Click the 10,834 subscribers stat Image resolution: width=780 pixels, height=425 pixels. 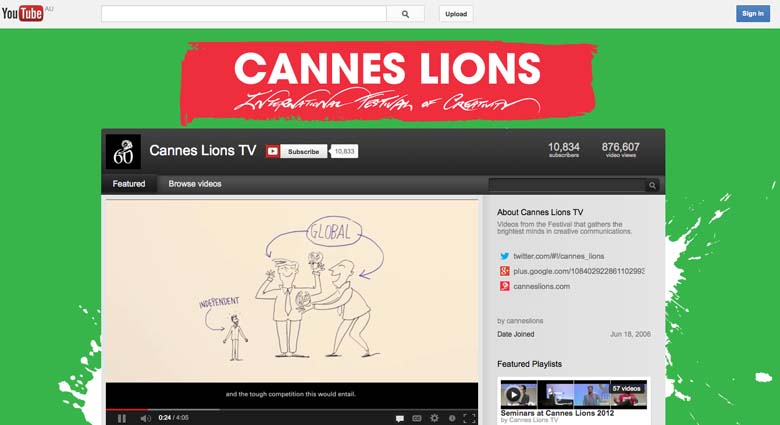click(x=564, y=149)
